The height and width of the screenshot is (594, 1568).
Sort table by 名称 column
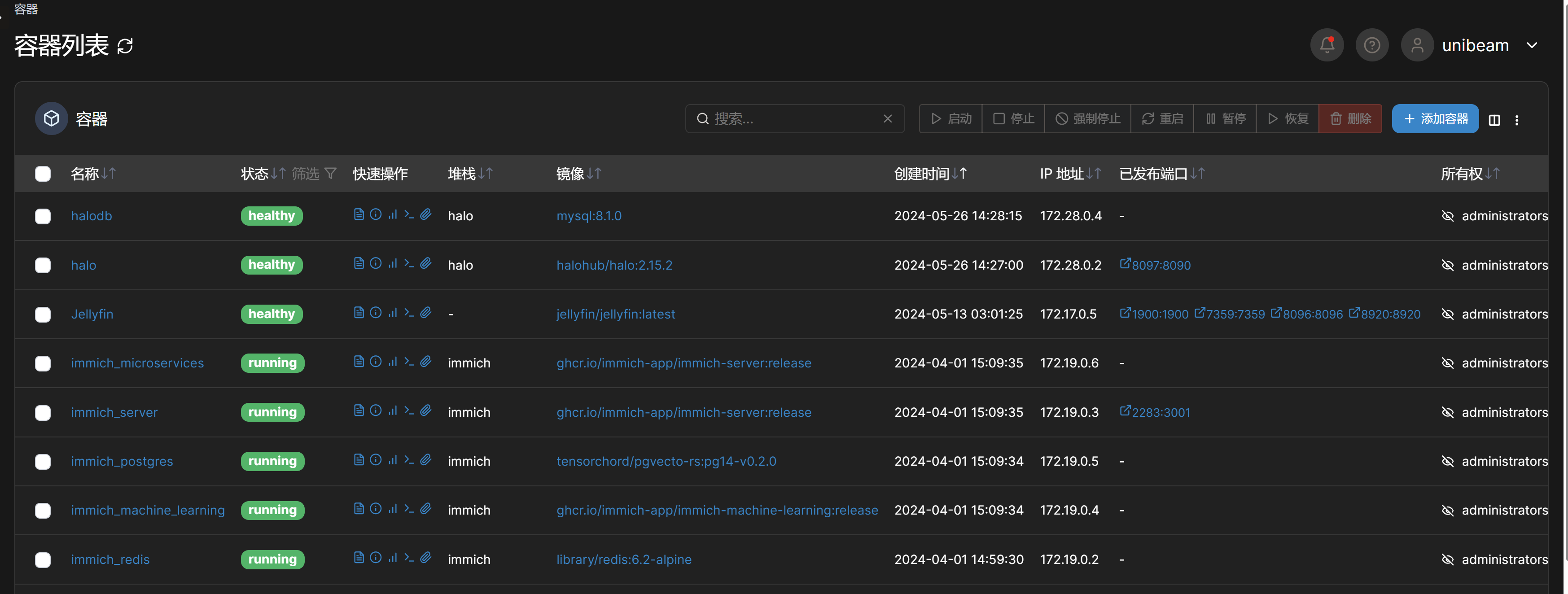pos(93,174)
